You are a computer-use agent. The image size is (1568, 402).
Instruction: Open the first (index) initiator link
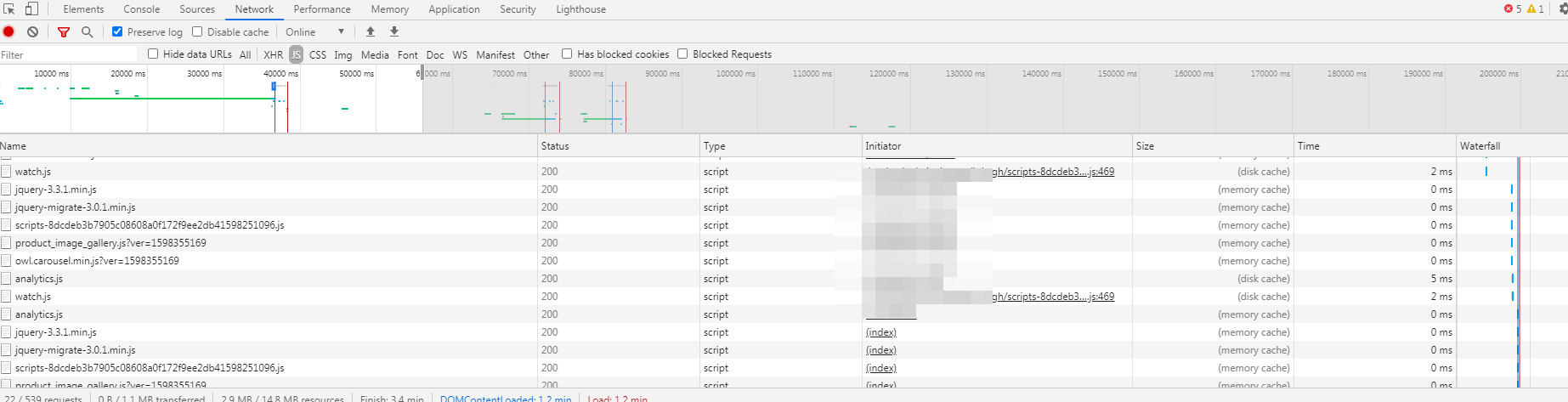[880, 332]
